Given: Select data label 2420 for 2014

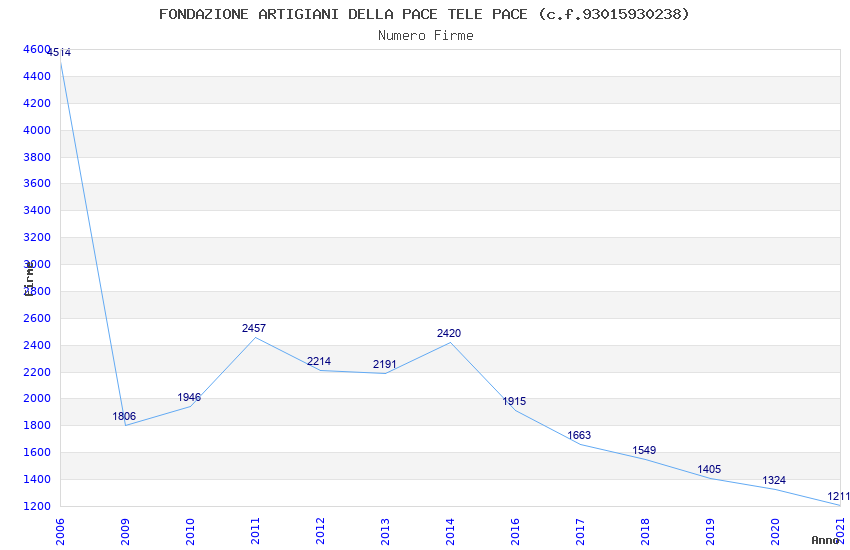Looking at the screenshot, I should click(449, 333).
